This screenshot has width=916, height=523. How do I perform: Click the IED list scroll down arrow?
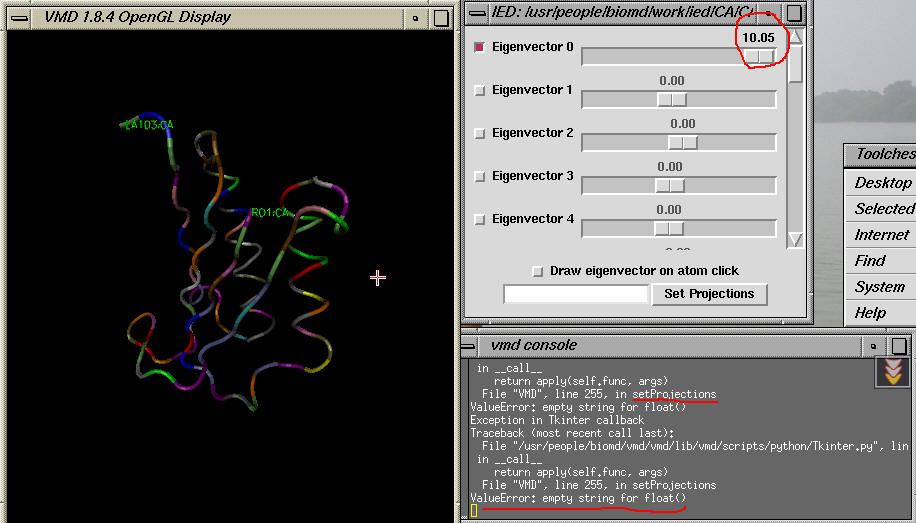[795, 239]
